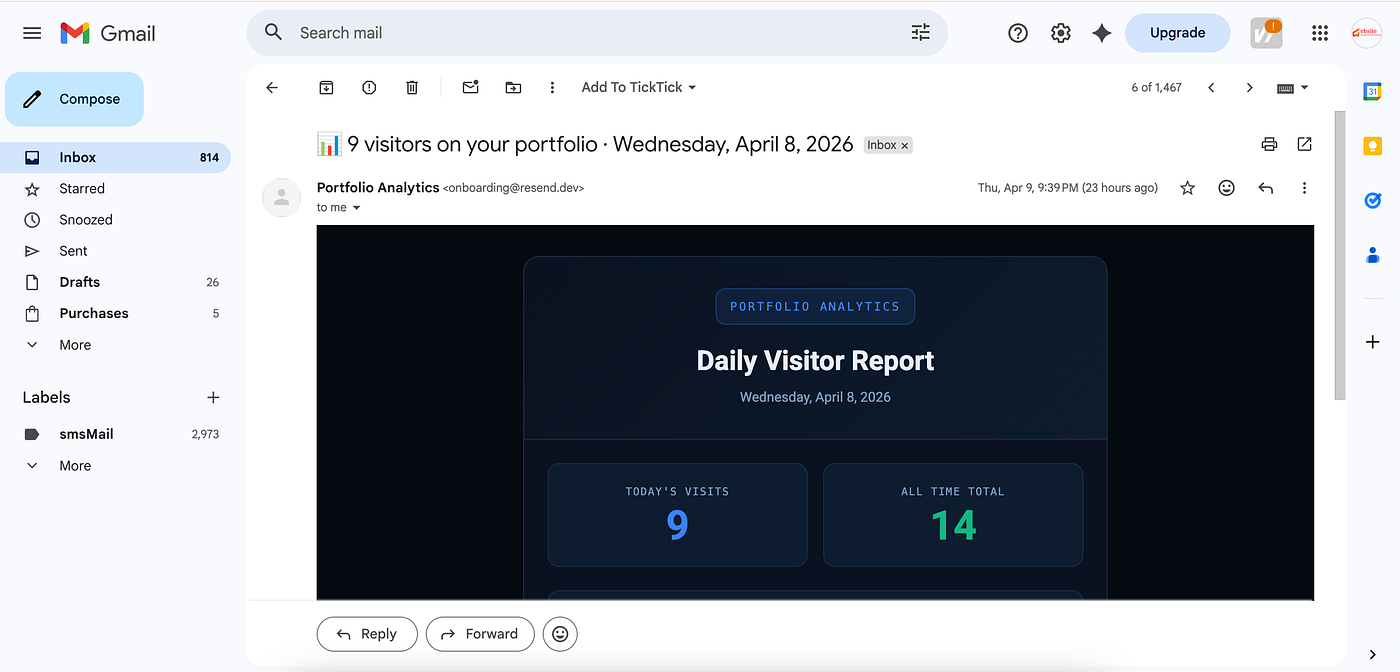Open Contacts side panel

pos(1372,255)
